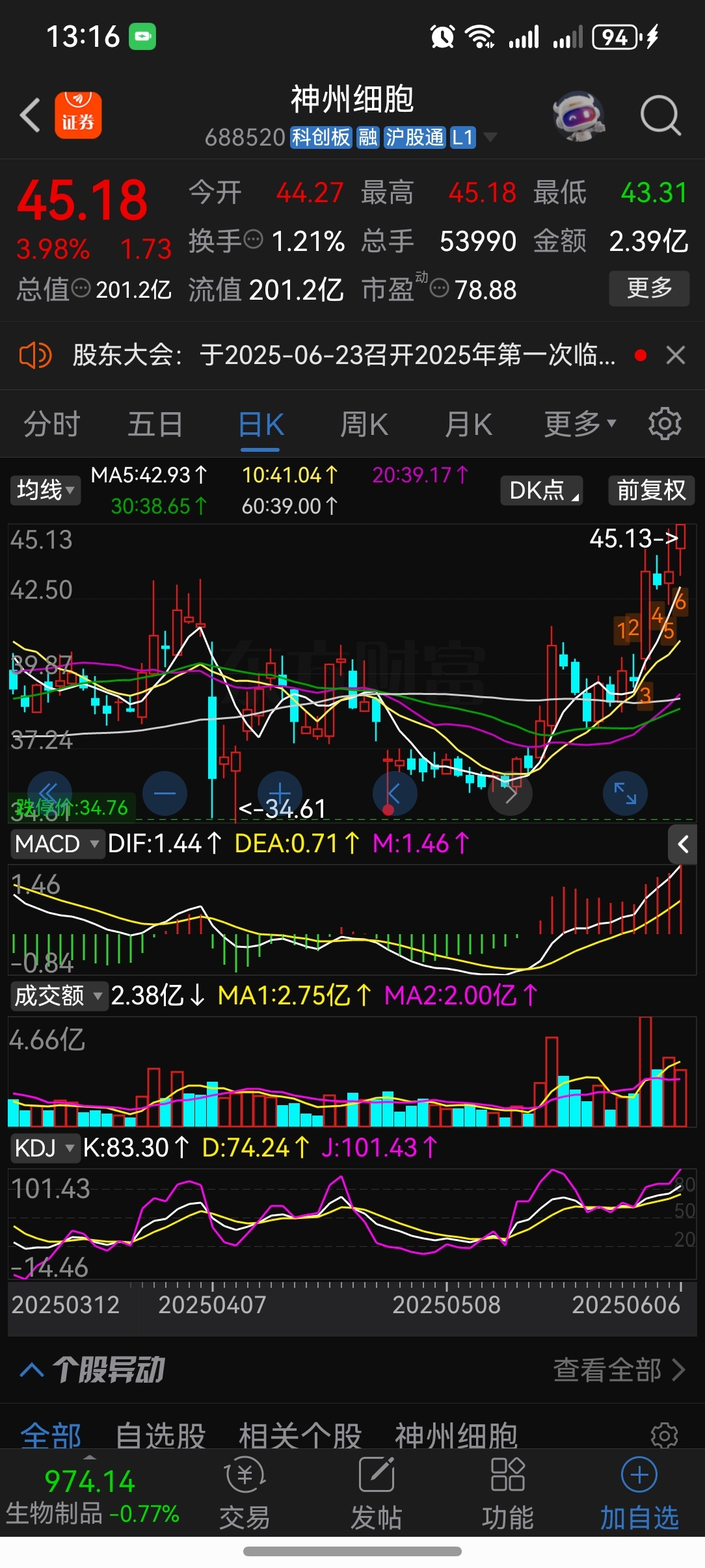Open DK点 selector
The height and width of the screenshot is (1568, 705).
(542, 490)
